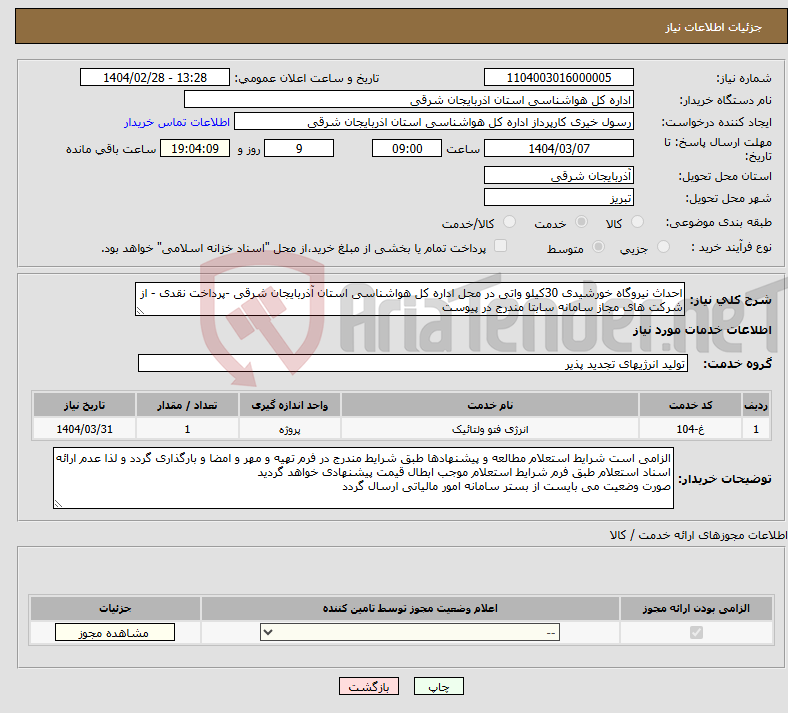Click the شماره نیاز number field
This screenshot has width=788, height=713.
point(558,77)
